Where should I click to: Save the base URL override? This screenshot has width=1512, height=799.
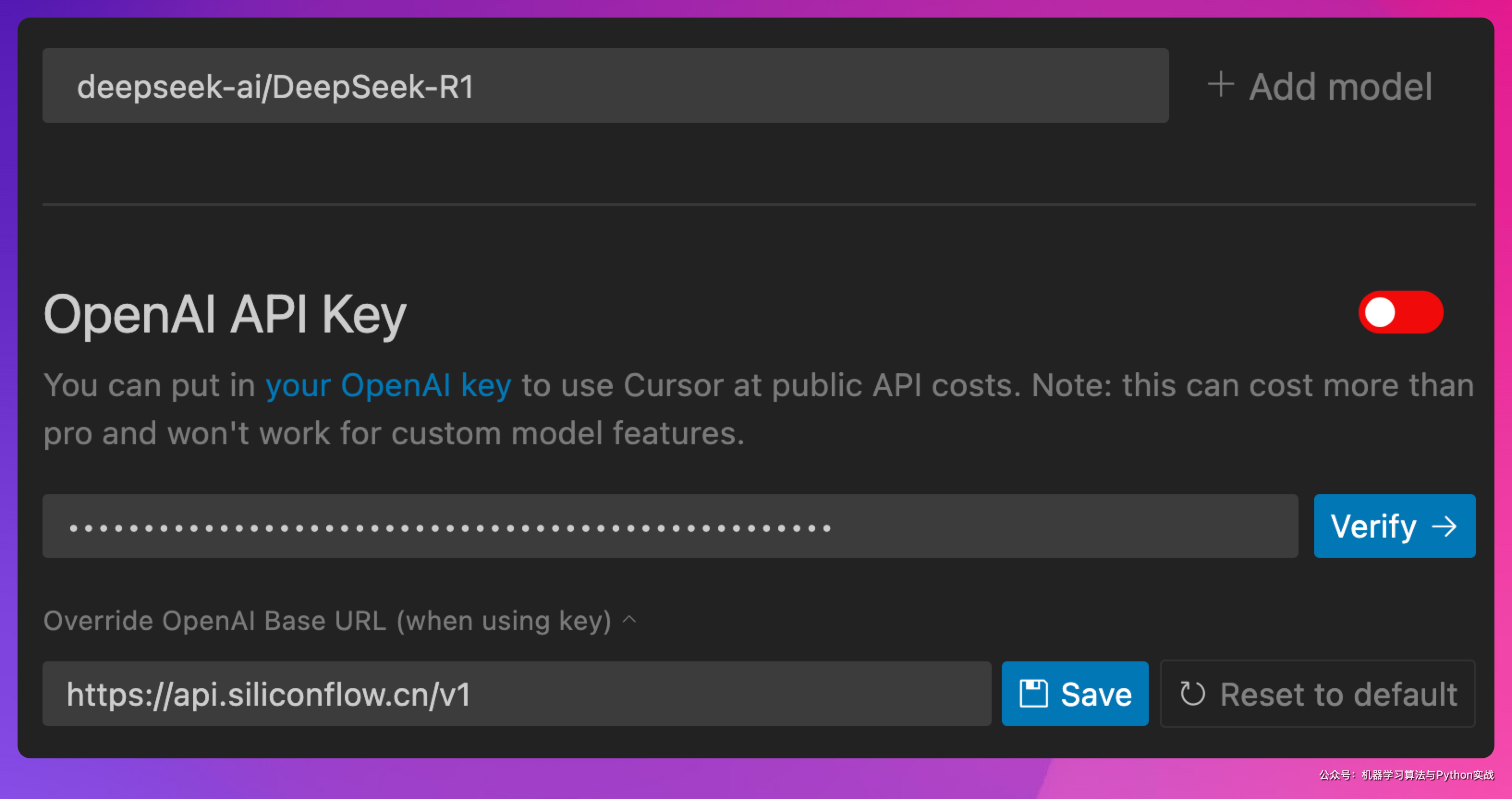[x=1075, y=694]
